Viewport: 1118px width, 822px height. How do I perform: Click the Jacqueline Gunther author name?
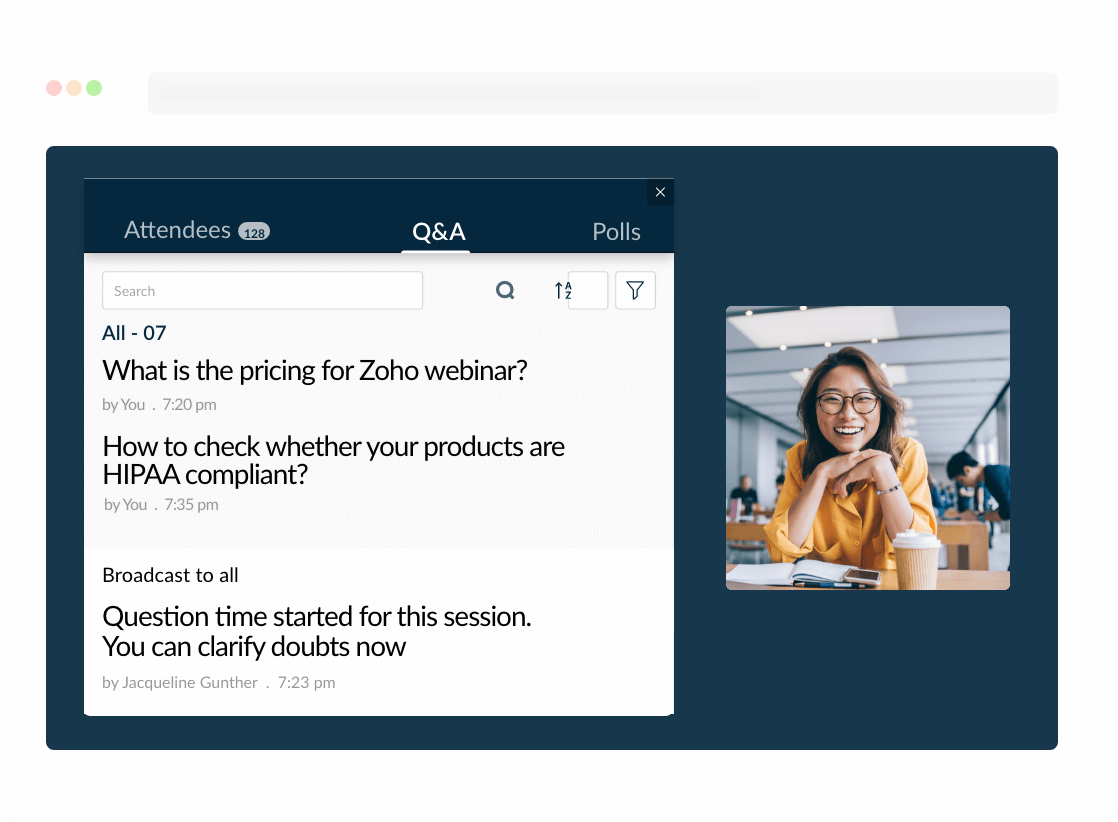click(189, 683)
